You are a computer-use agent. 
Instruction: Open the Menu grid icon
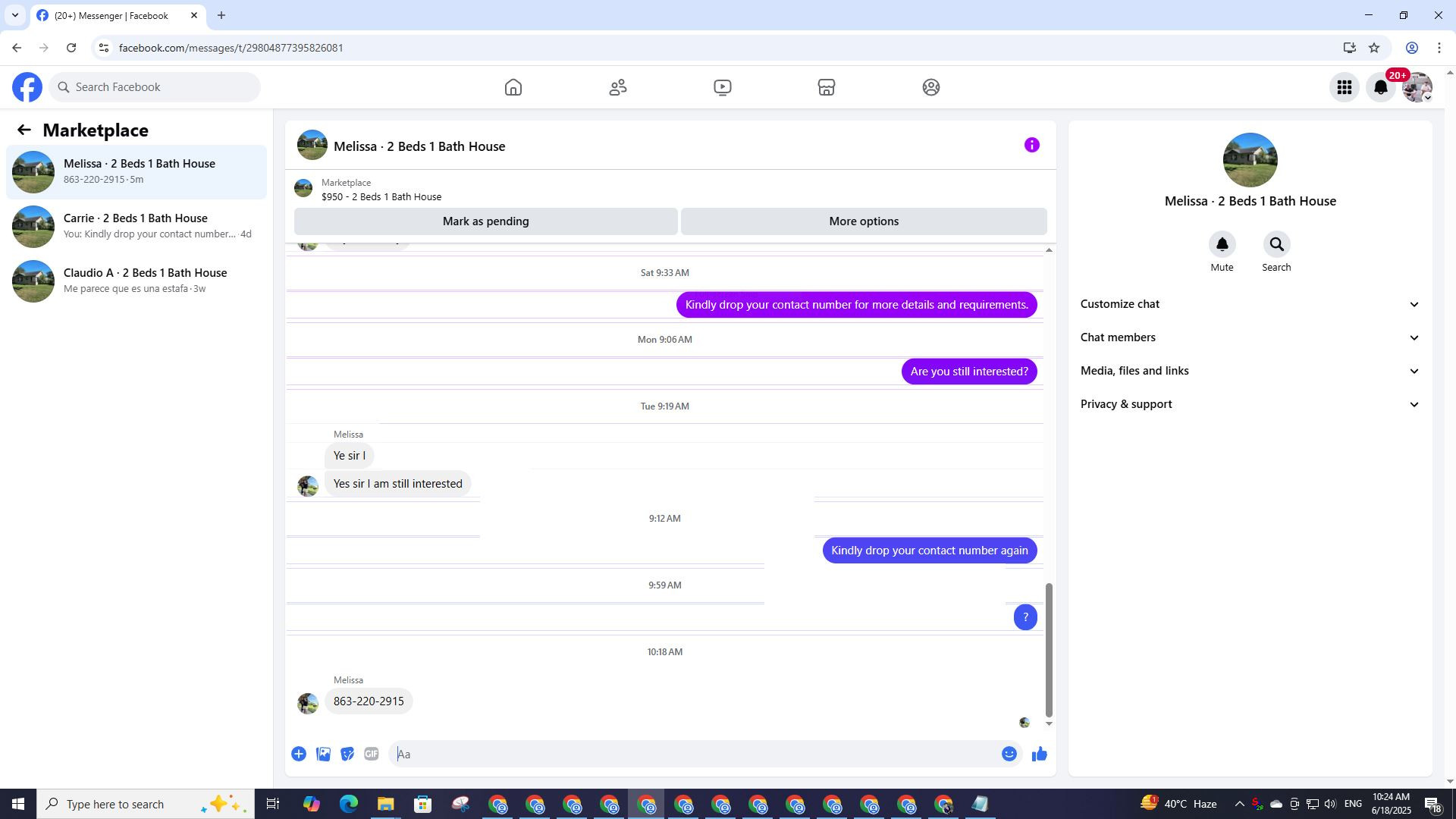1345,87
